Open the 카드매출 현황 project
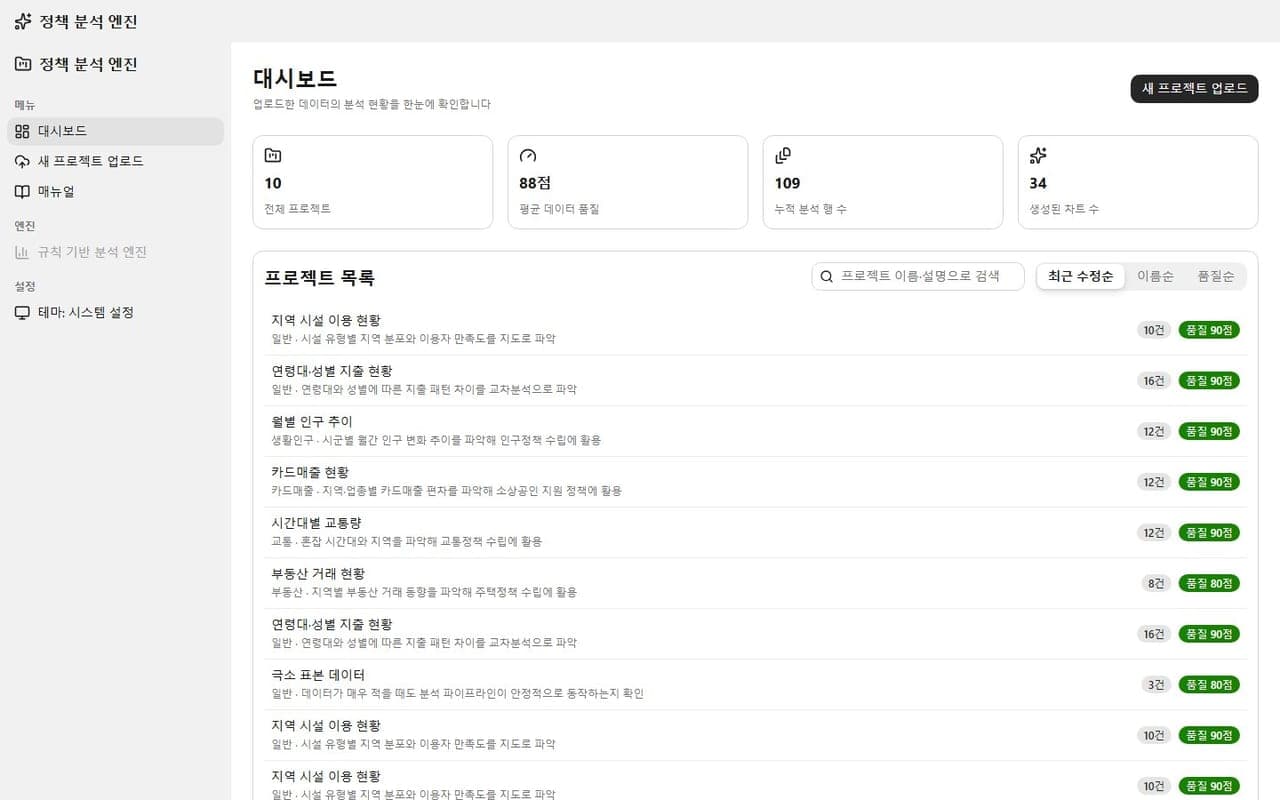Image resolution: width=1280 pixels, height=800 pixels. 755,482
